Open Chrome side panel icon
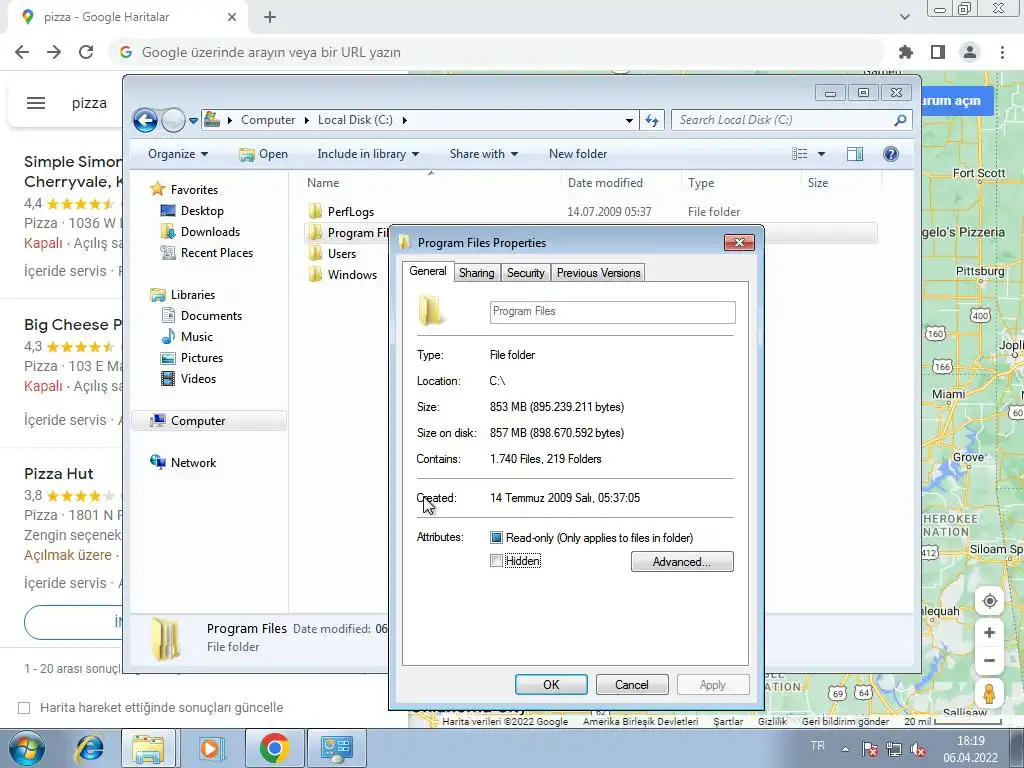Image resolution: width=1024 pixels, height=768 pixels. (x=938, y=52)
